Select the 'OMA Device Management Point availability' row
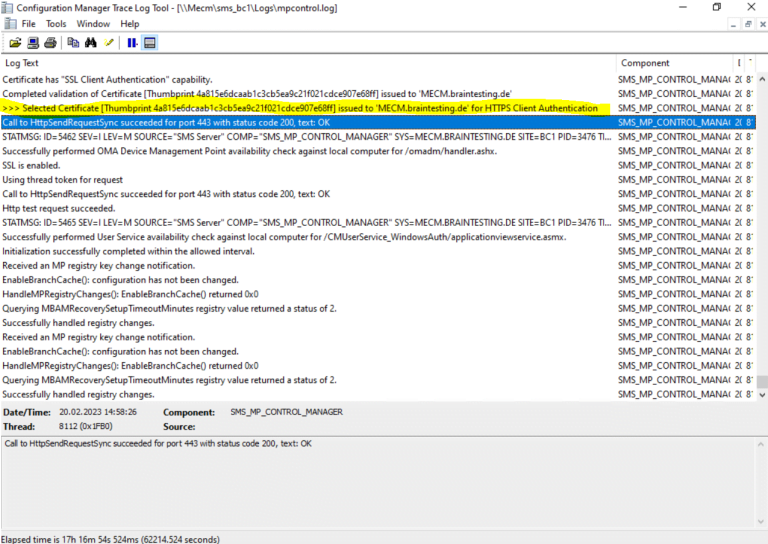 pos(378,151)
